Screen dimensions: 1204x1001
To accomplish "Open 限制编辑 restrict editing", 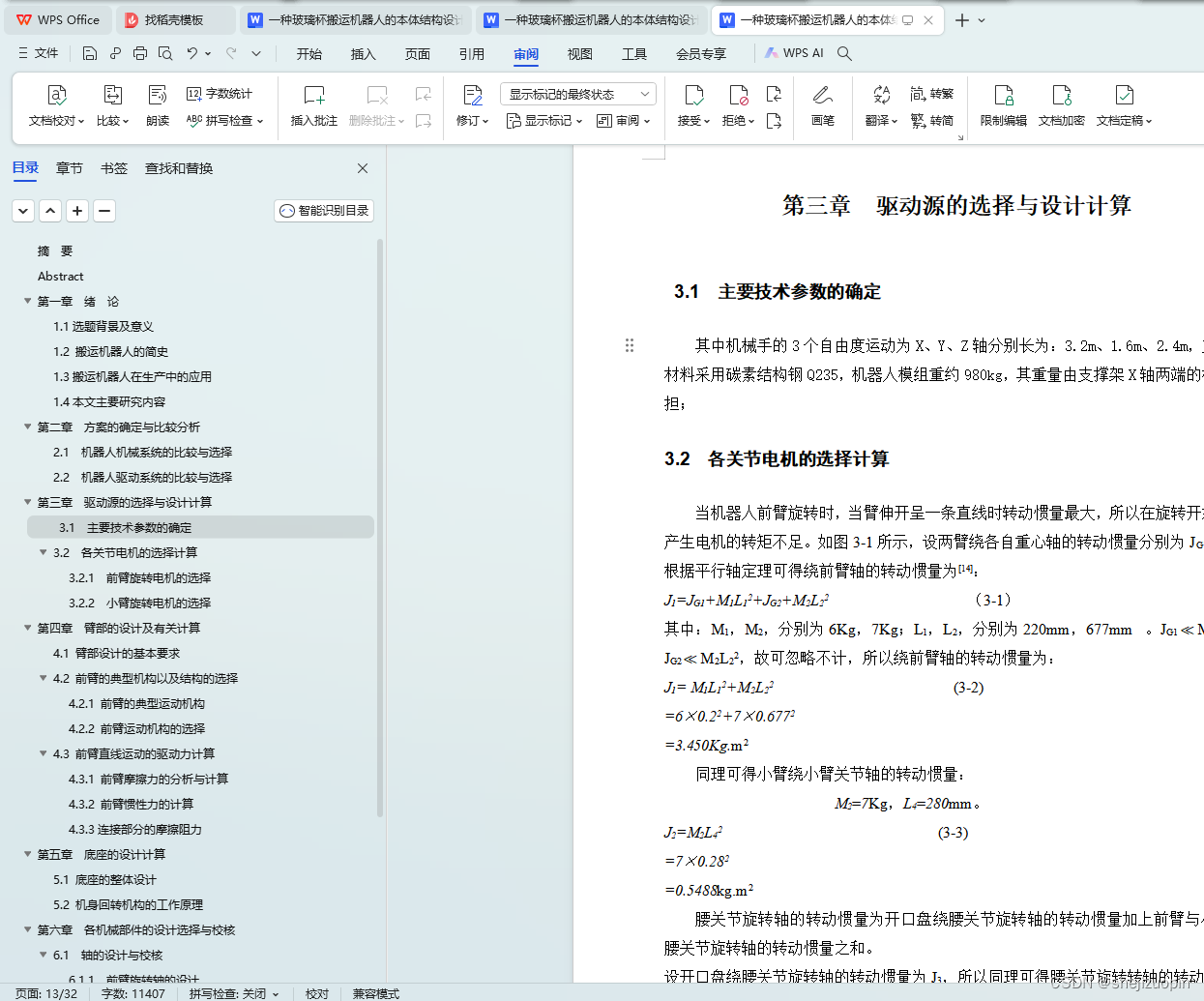I will [x=1004, y=105].
